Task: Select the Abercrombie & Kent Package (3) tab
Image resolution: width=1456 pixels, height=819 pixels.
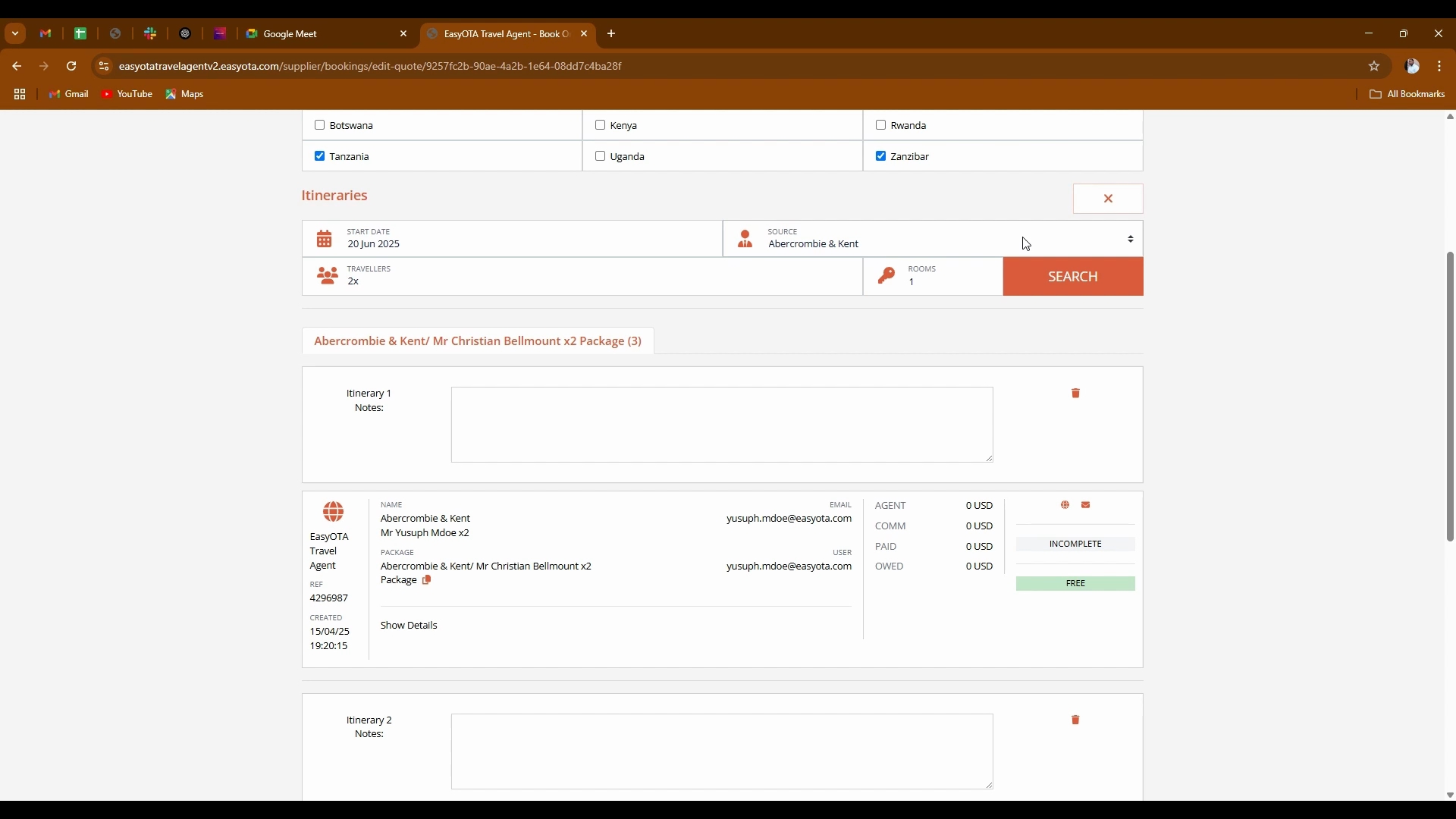Action: coord(478,341)
